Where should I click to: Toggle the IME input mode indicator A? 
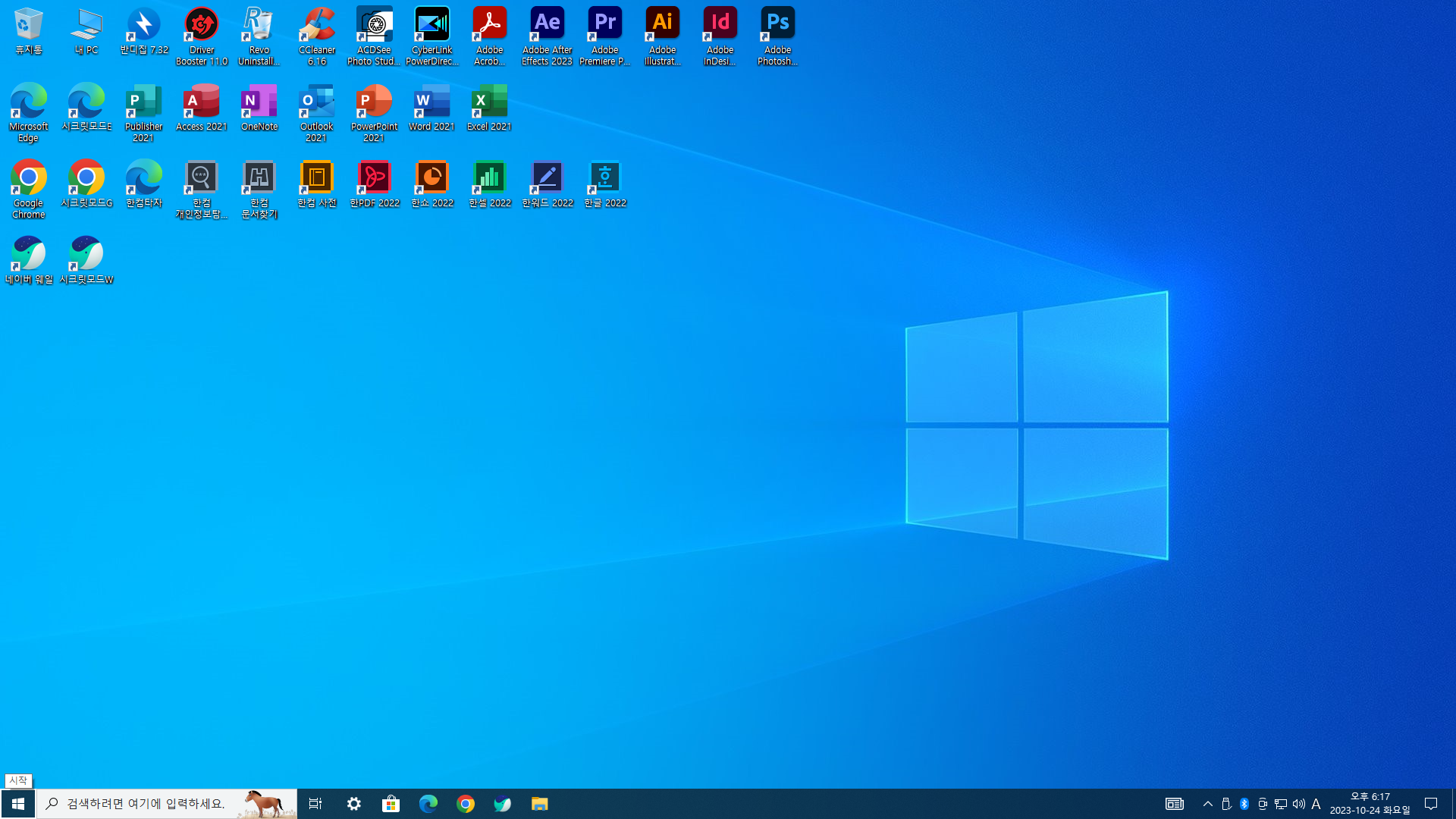click(x=1316, y=804)
